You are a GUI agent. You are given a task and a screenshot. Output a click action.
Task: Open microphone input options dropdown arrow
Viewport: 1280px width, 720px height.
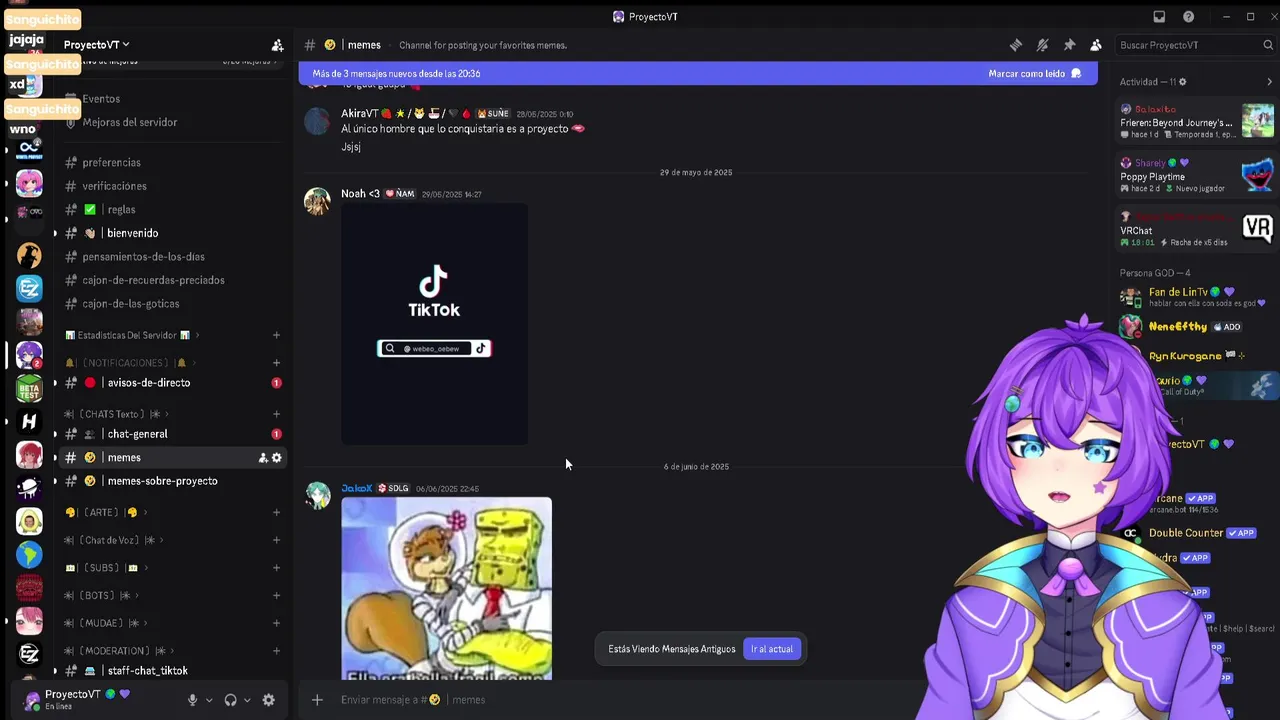(209, 700)
